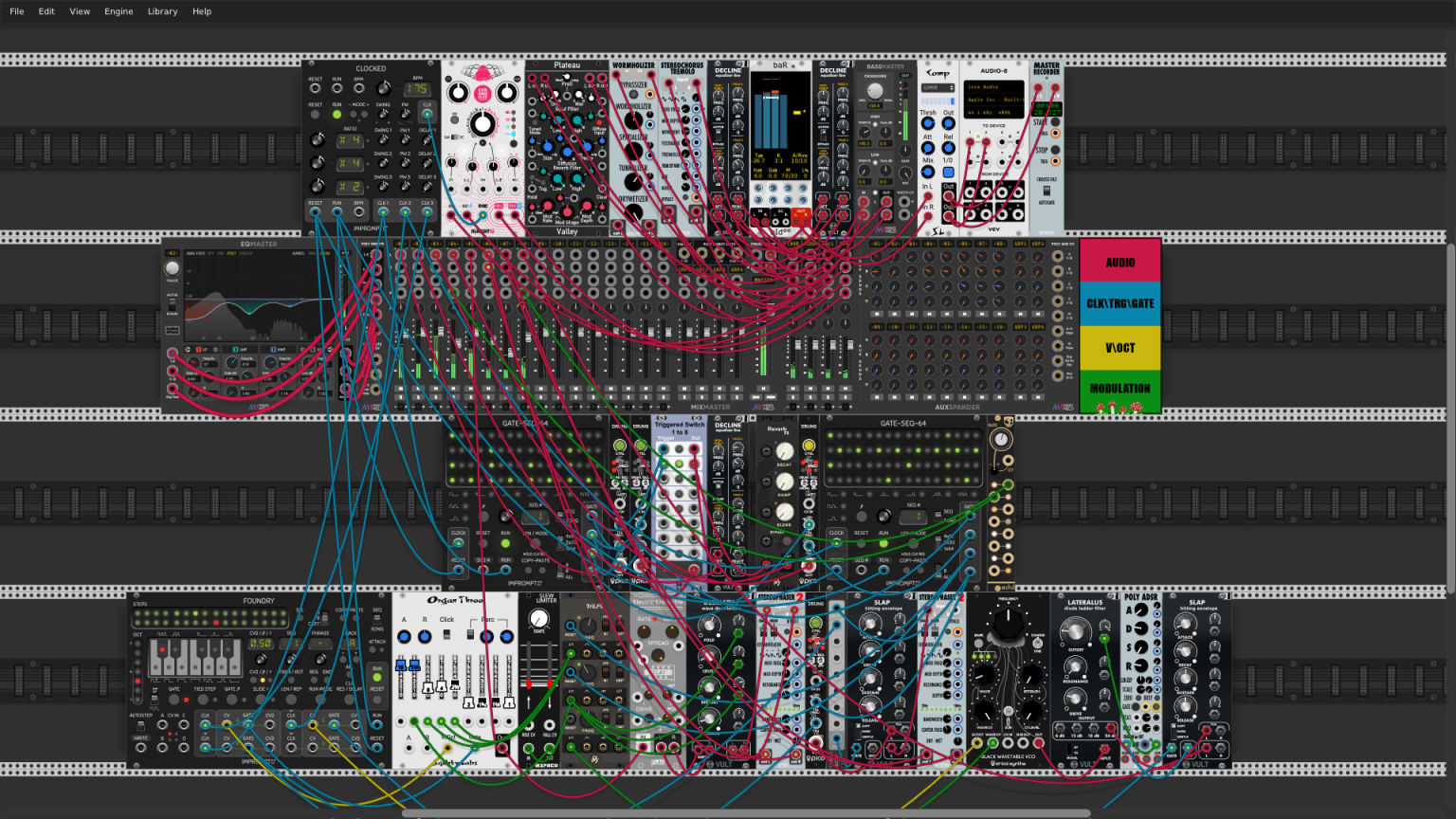
Task: Toggle the Choose File switch on Master Recorder
Action: pyautogui.click(x=1046, y=191)
